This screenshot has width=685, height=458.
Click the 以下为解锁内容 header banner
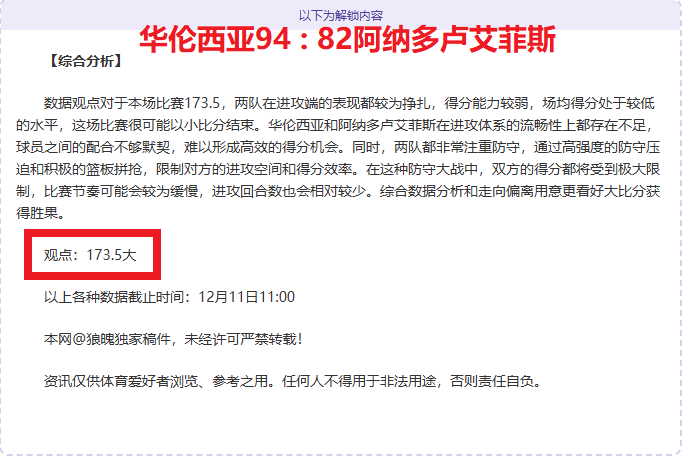341,16
